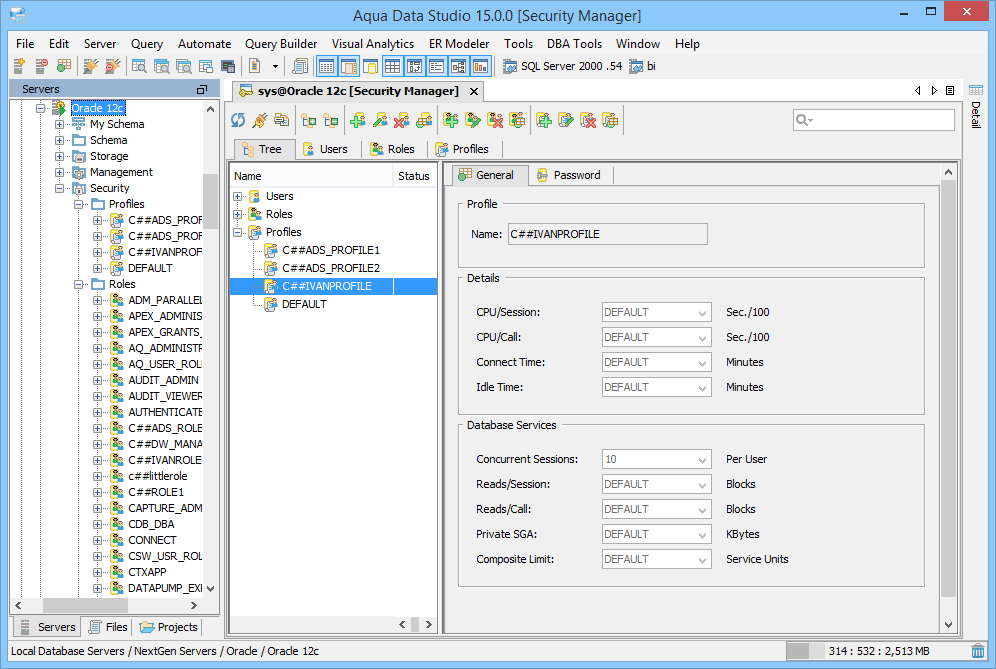Switch to the Profiles tab
996x669 pixels.
[x=462, y=149]
